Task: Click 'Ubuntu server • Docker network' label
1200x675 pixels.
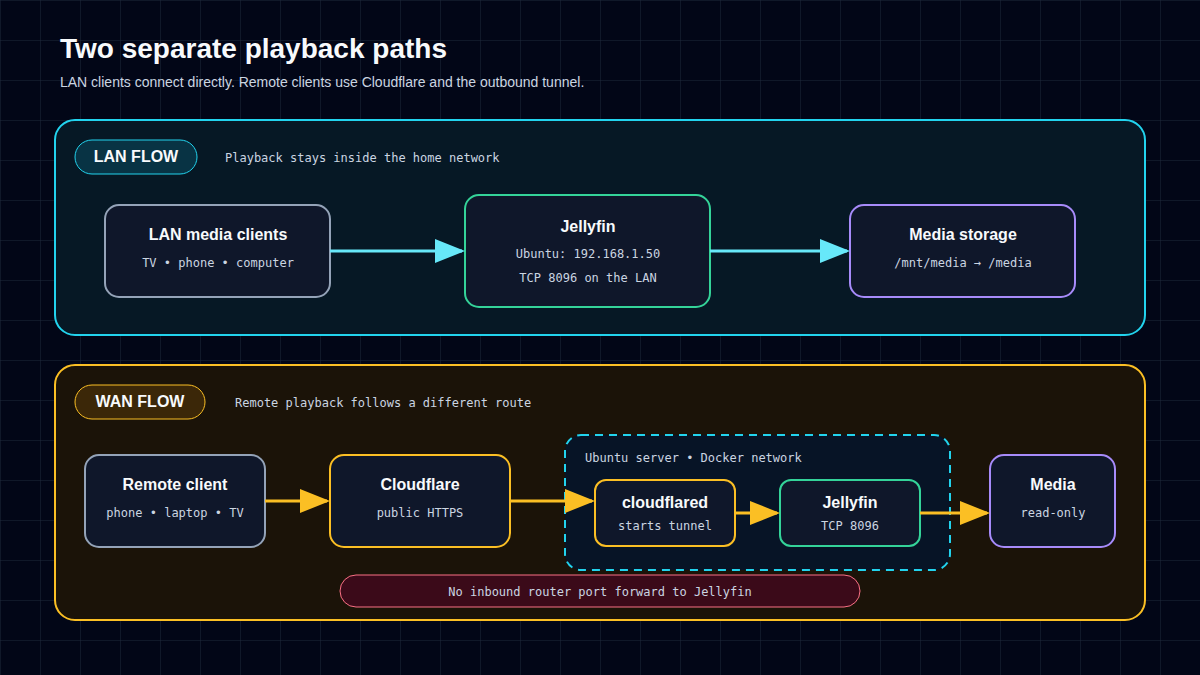Action: click(x=693, y=458)
